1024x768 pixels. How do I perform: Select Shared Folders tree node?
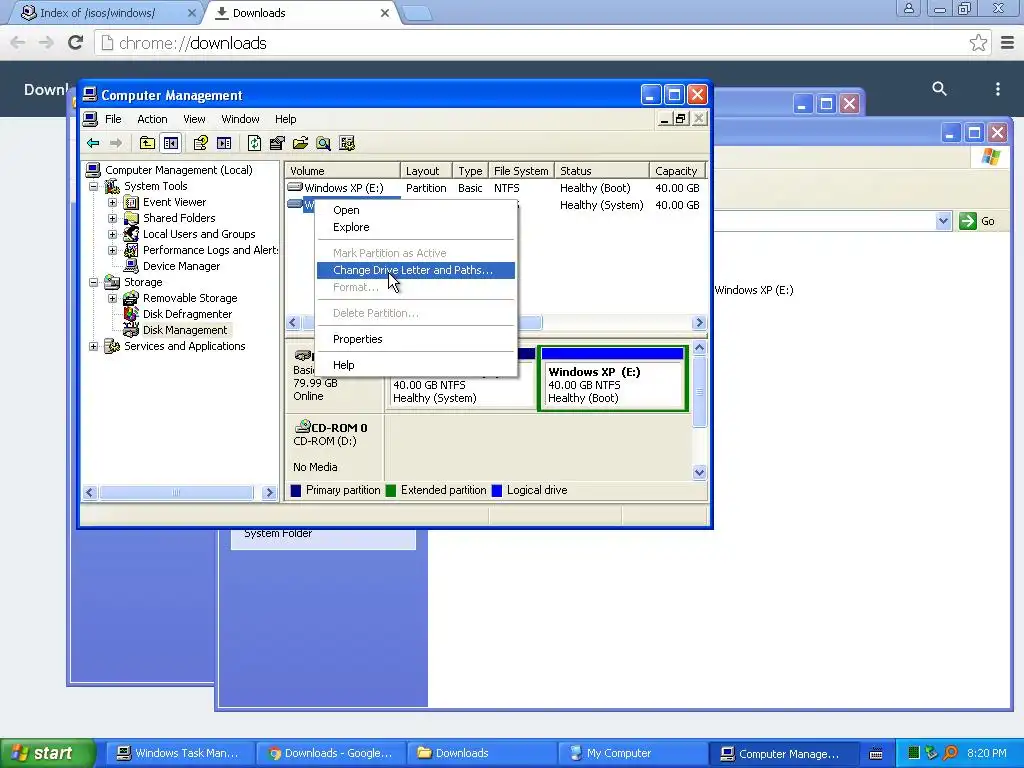(x=179, y=218)
